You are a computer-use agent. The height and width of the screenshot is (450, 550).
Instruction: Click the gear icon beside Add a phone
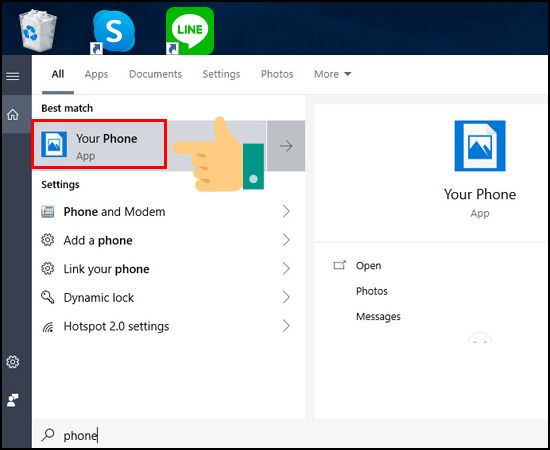point(48,240)
